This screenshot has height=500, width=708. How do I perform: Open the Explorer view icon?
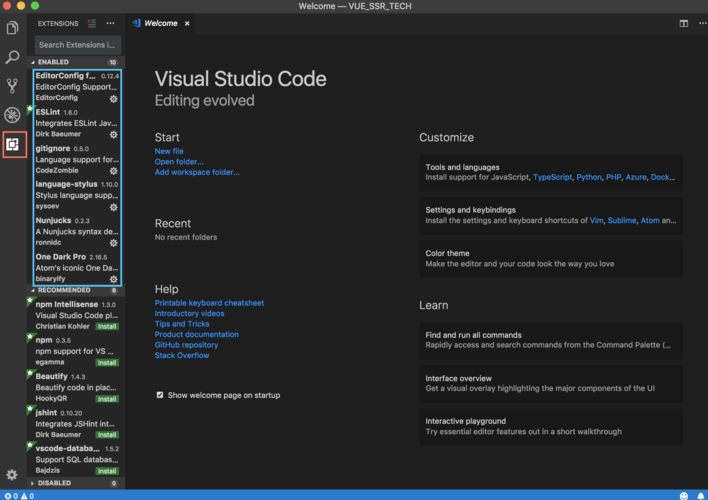click(x=12, y=28)
